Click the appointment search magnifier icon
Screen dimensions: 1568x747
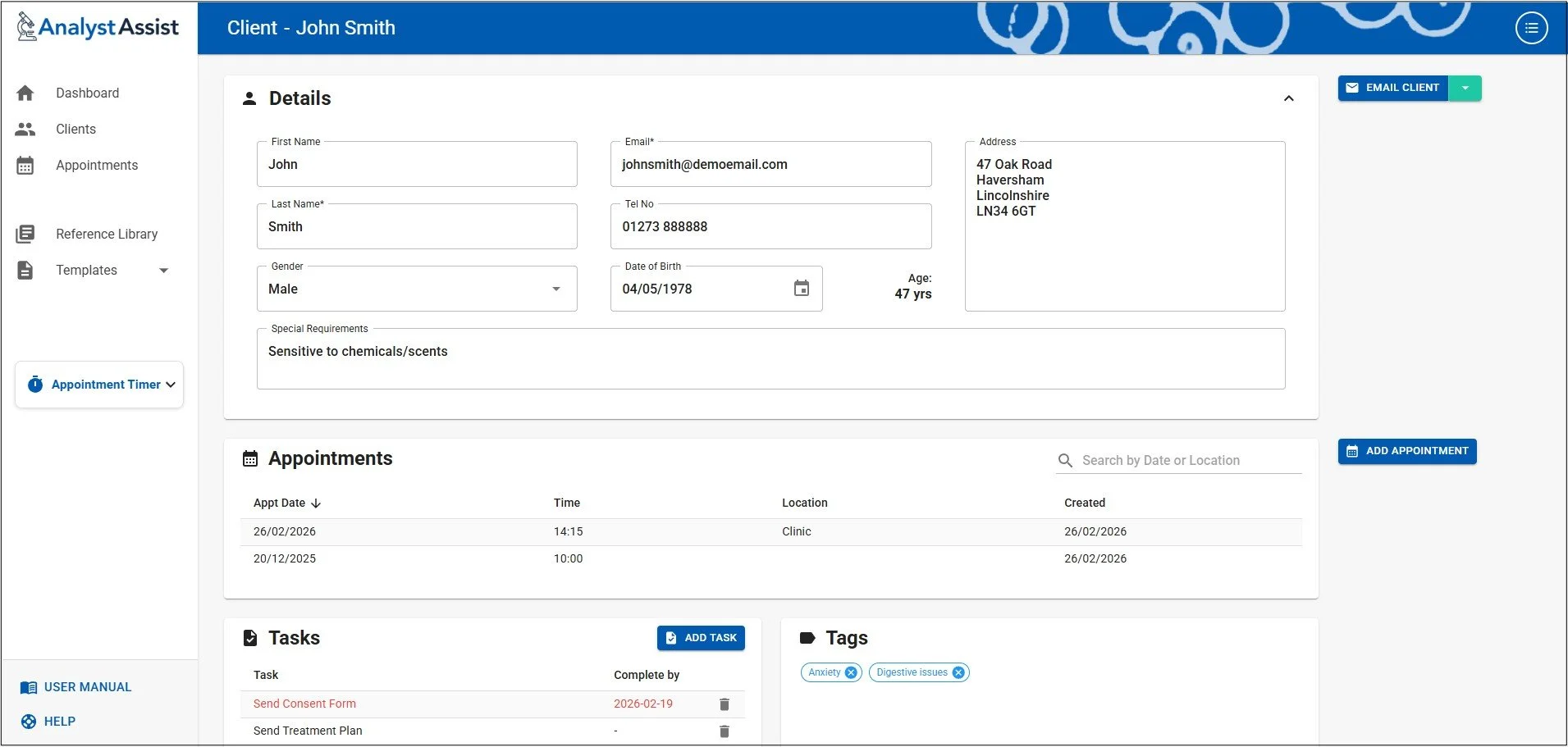(x=1065, y=461)
